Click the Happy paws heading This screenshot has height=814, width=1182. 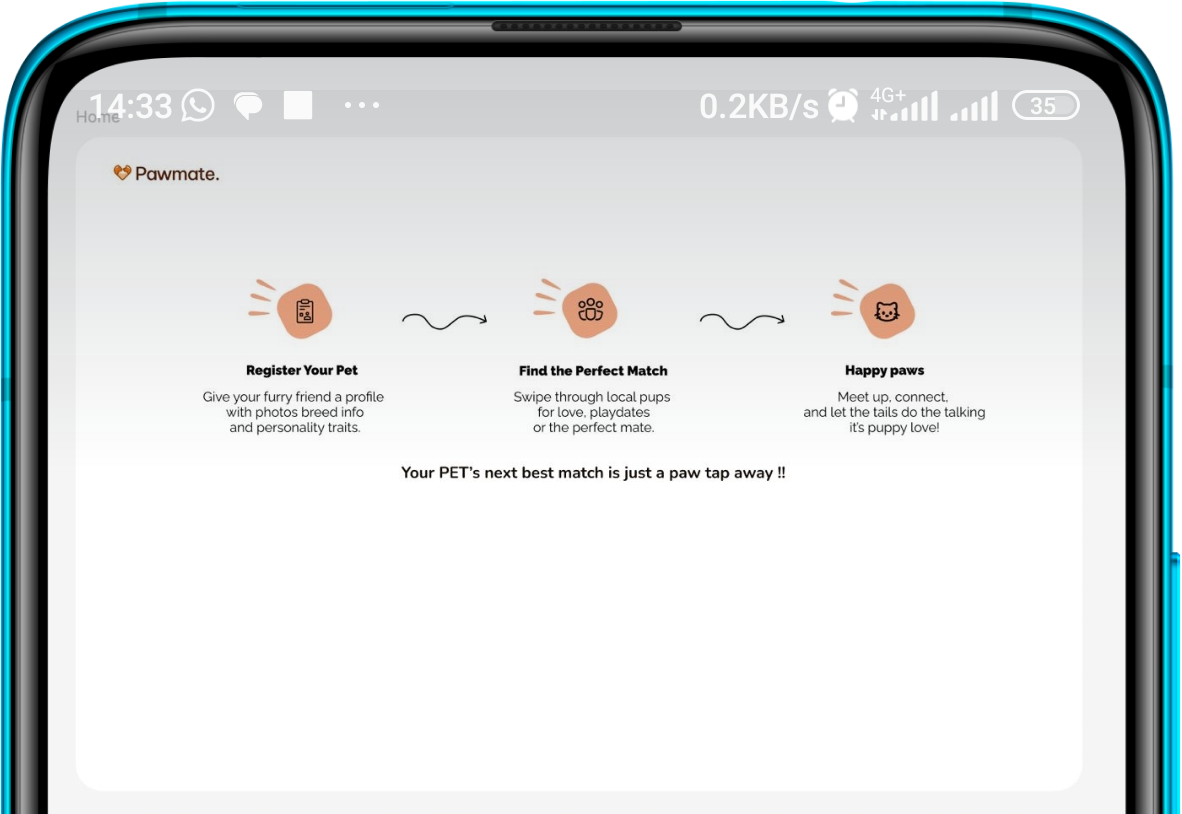pos(884,371)
